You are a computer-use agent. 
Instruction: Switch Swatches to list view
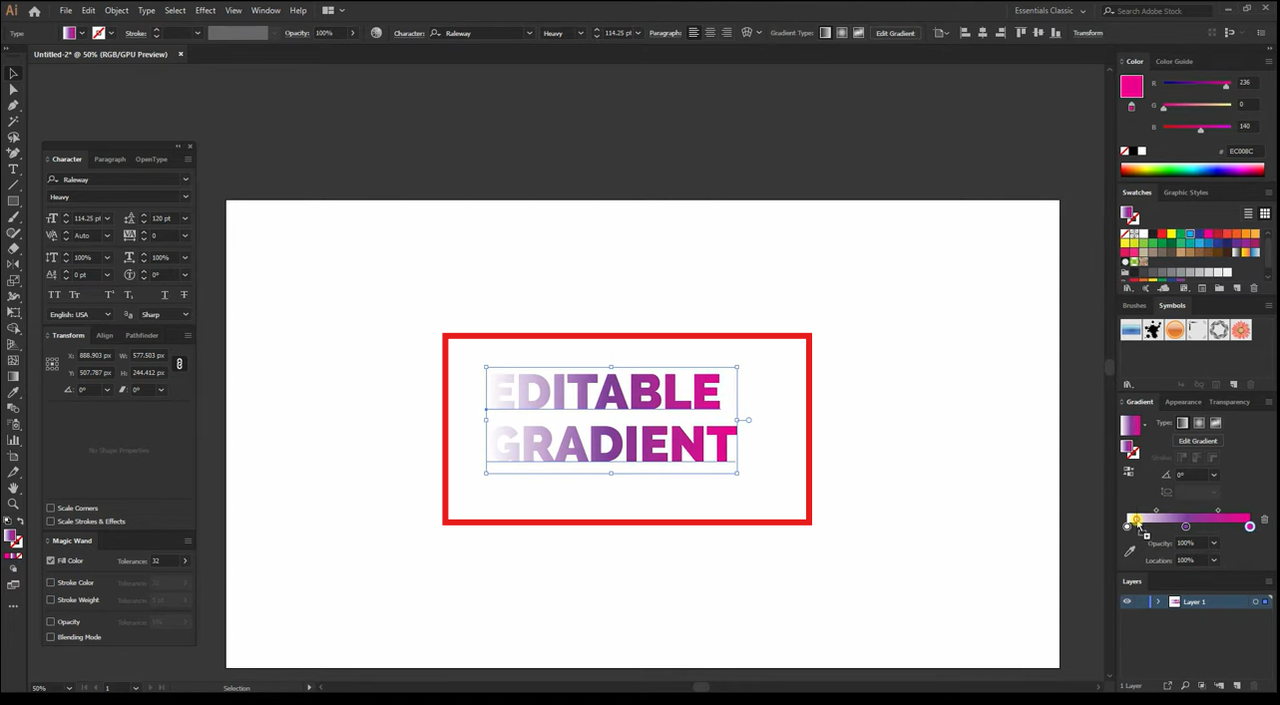click(x=1248, y=213)
